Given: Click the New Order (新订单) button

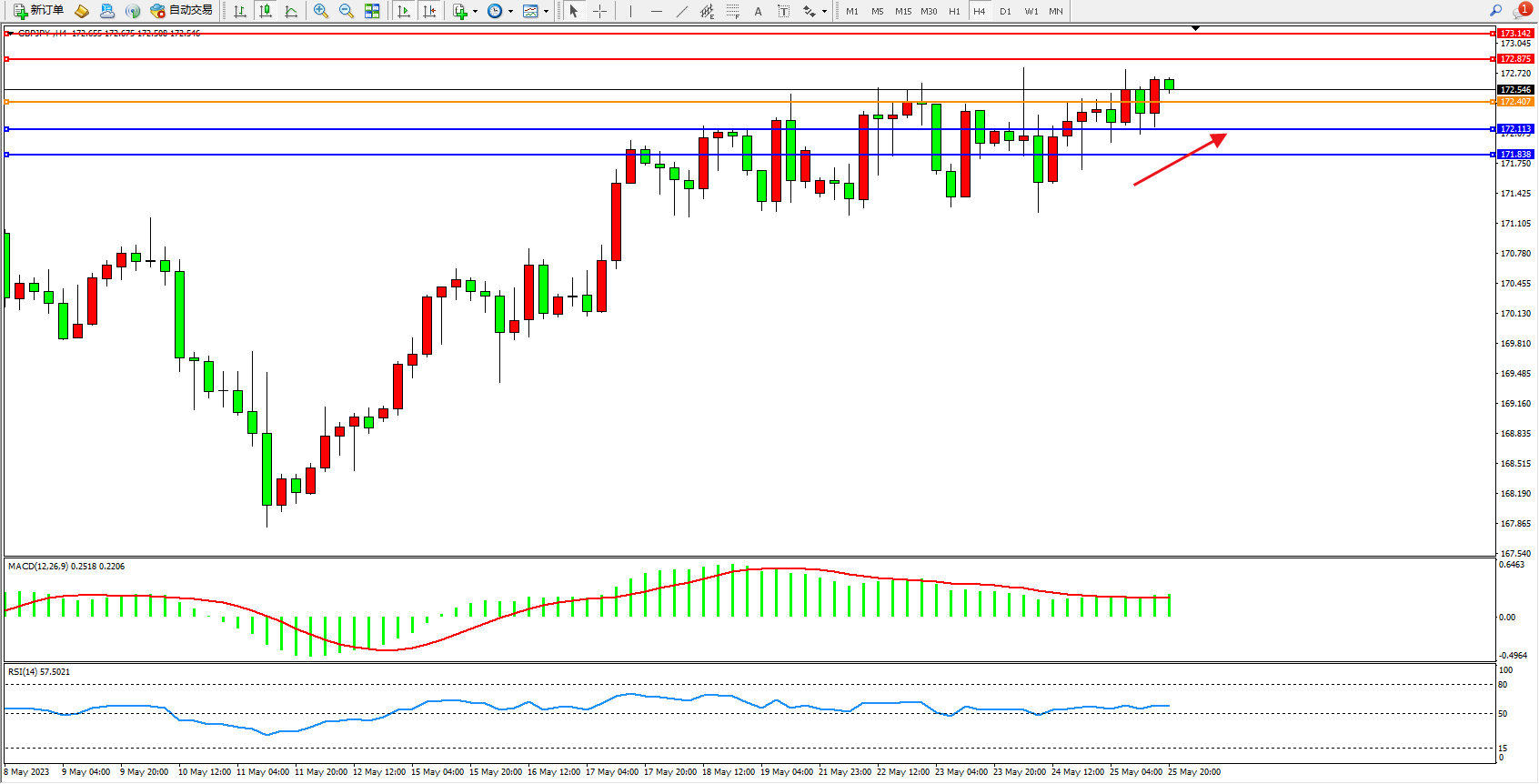Looking at the screenshot, I should (38, 11).
